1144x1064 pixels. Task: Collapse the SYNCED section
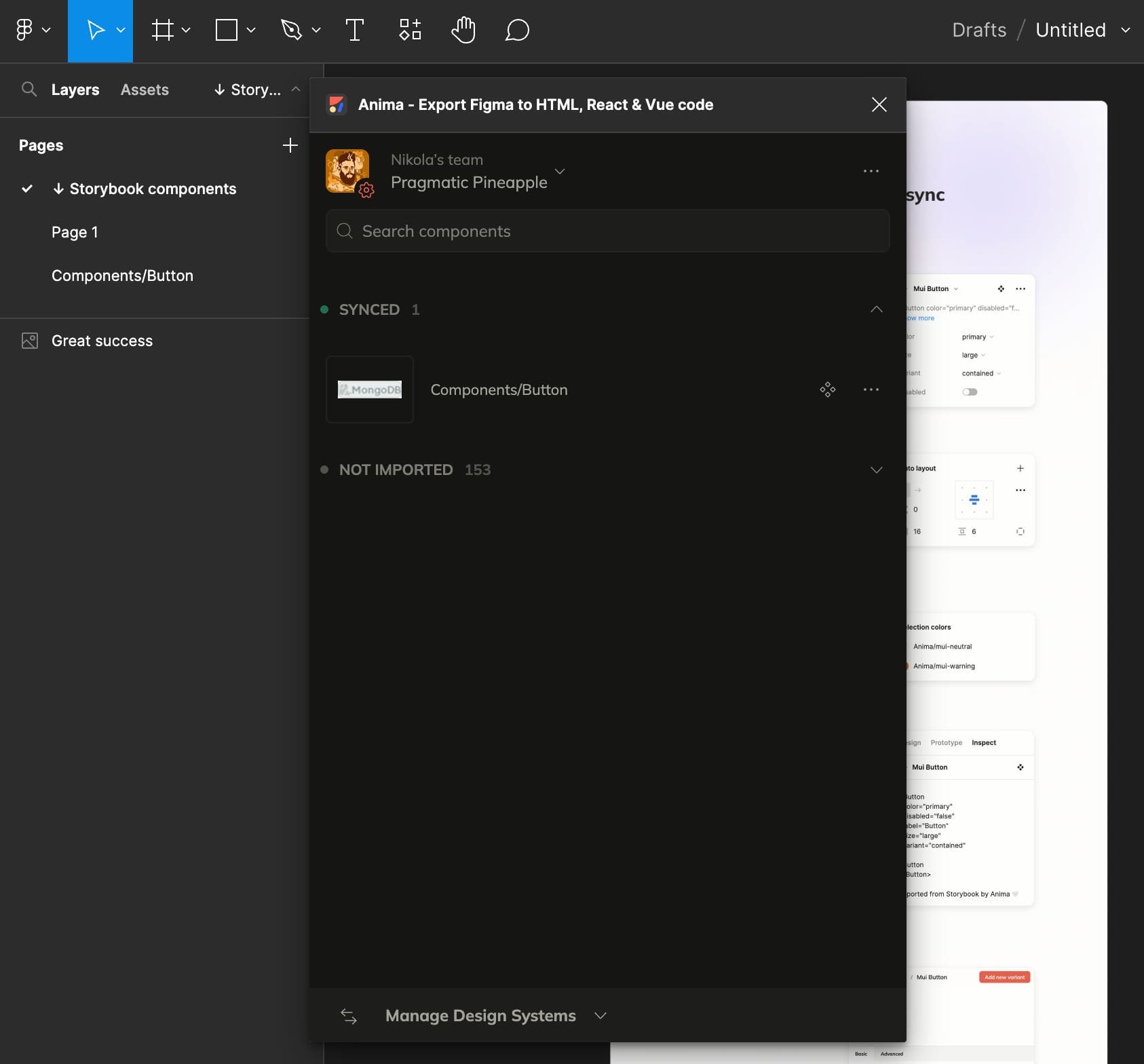tap(876, 309)
